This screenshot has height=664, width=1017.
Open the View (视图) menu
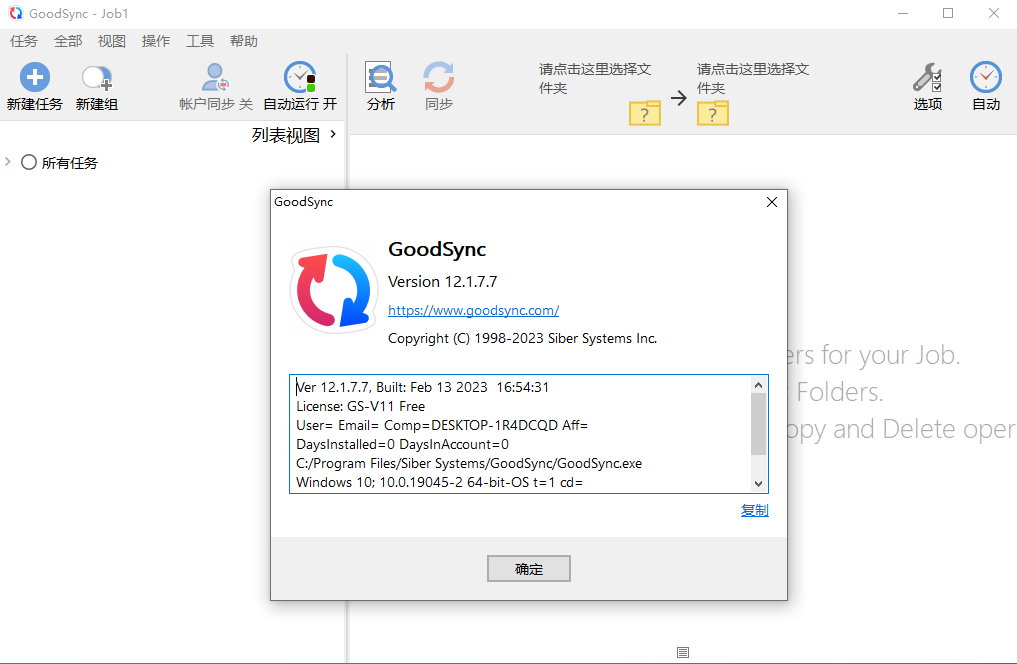click(x=112, y=41)
